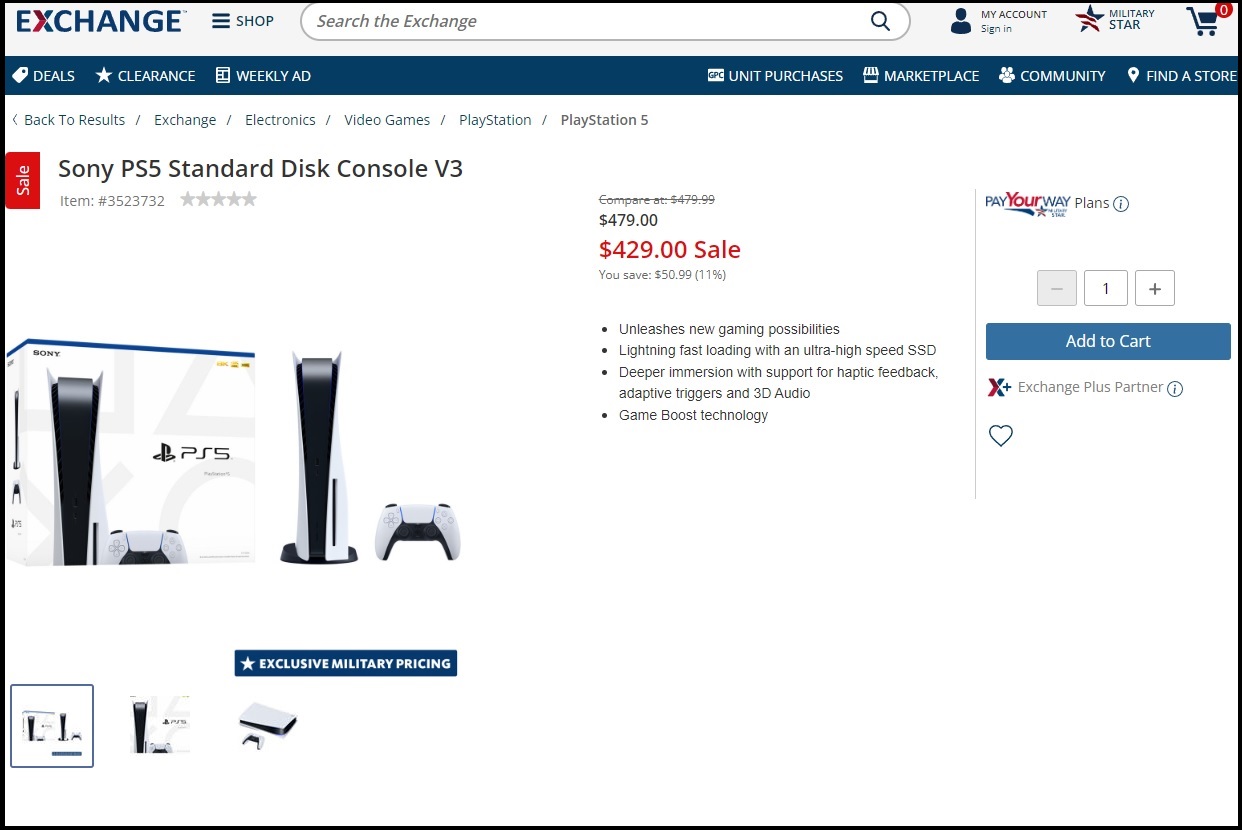Select the horizontal console thumbnail
This screenshot has width=1242, height=830.
(268, 725)
